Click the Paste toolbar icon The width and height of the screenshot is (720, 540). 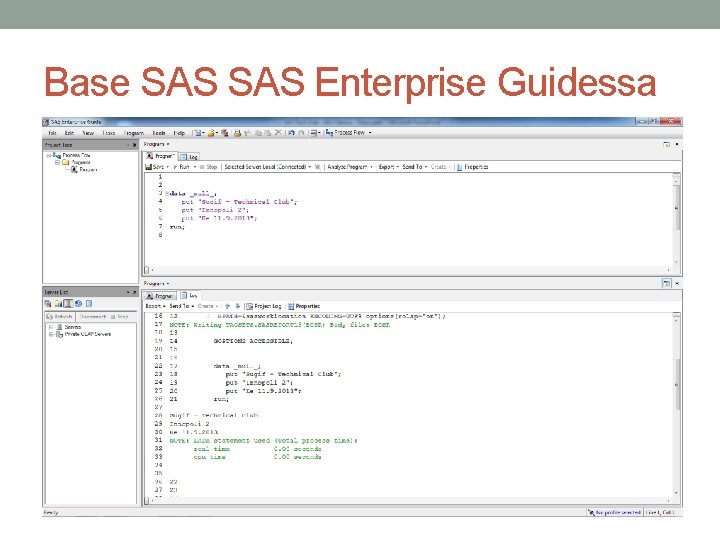[x=268, y=133]
